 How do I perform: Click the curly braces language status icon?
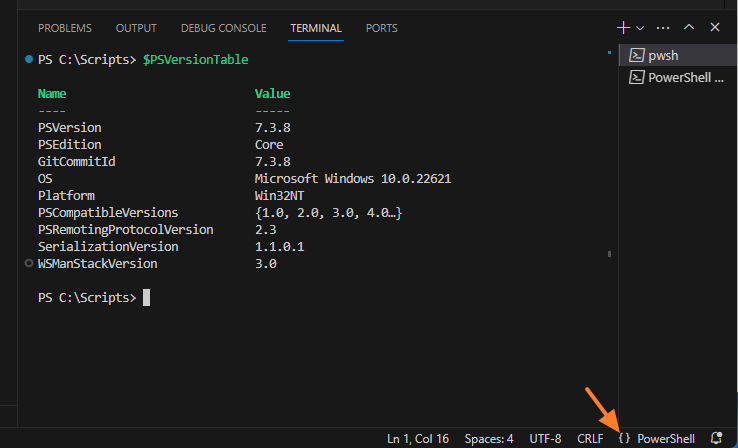624,439
